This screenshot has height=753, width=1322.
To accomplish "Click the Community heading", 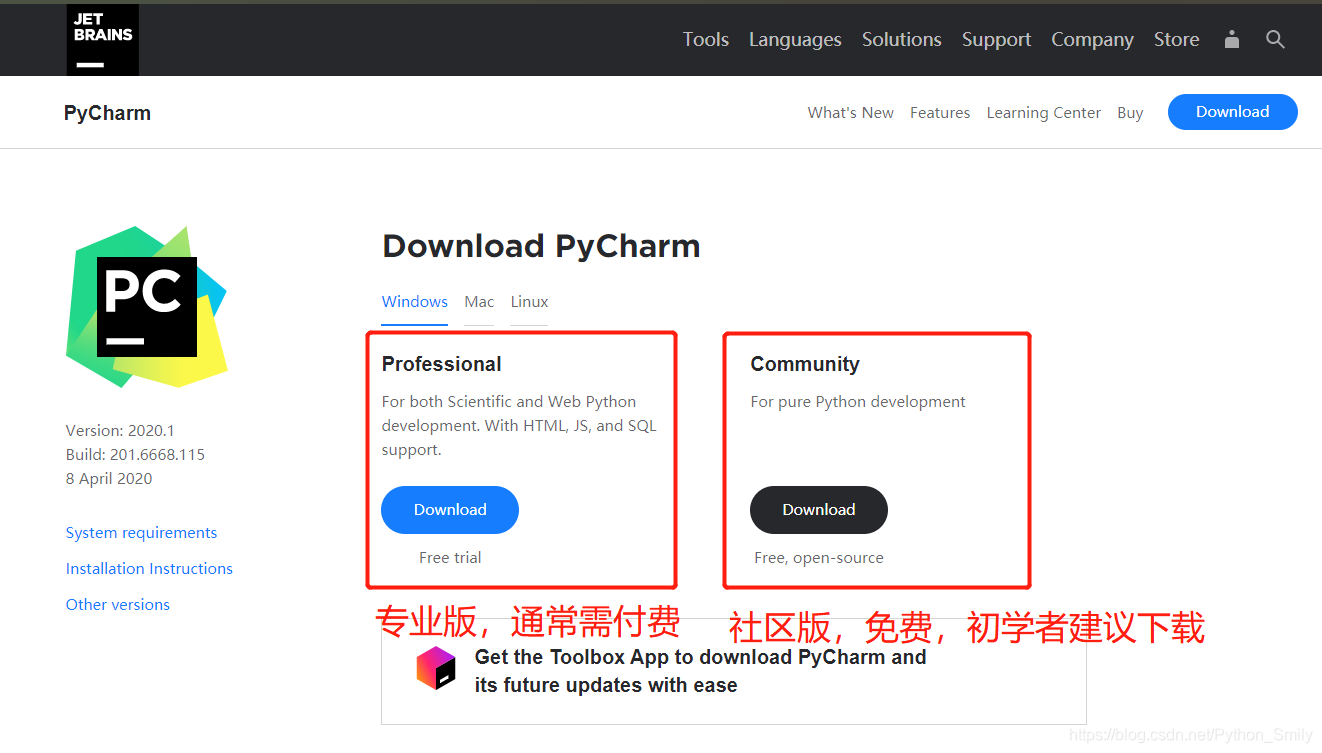I will 805,364.
